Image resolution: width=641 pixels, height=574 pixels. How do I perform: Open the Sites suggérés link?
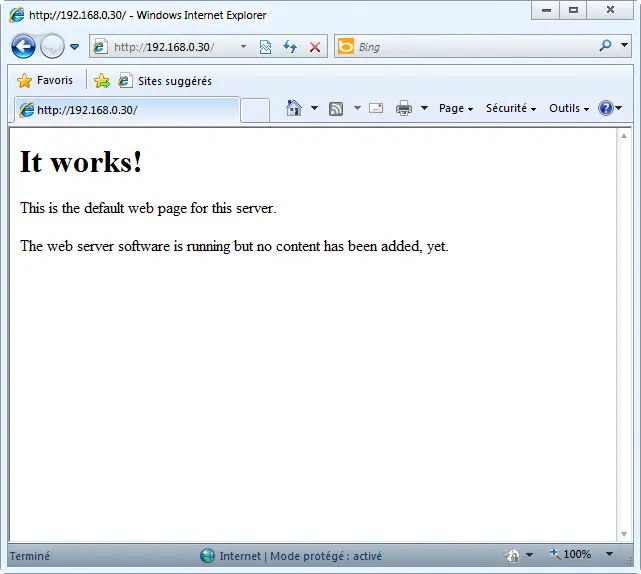(165, 81)
